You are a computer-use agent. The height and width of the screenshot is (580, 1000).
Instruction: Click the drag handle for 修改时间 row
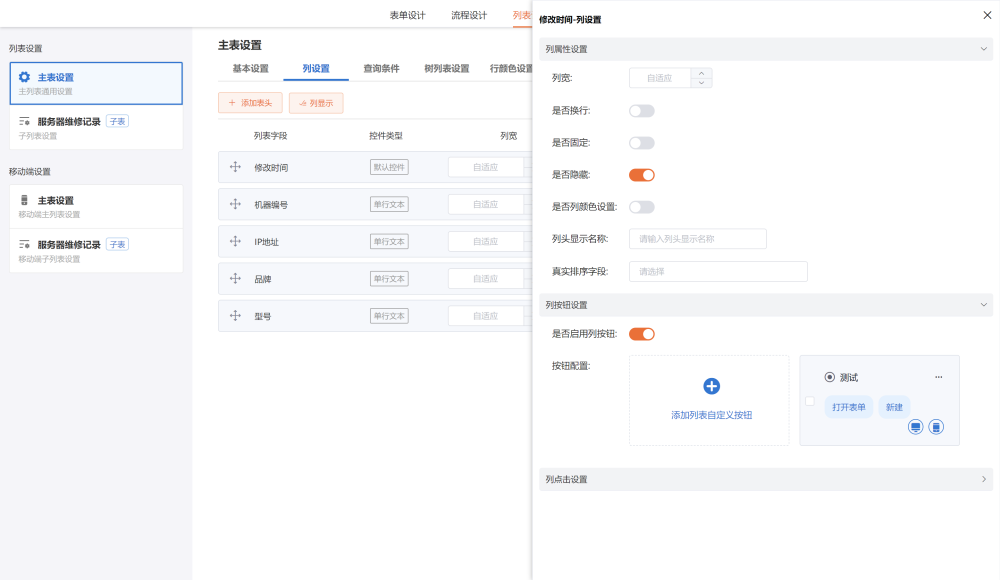pyautogui.click(x=236, y=167)
